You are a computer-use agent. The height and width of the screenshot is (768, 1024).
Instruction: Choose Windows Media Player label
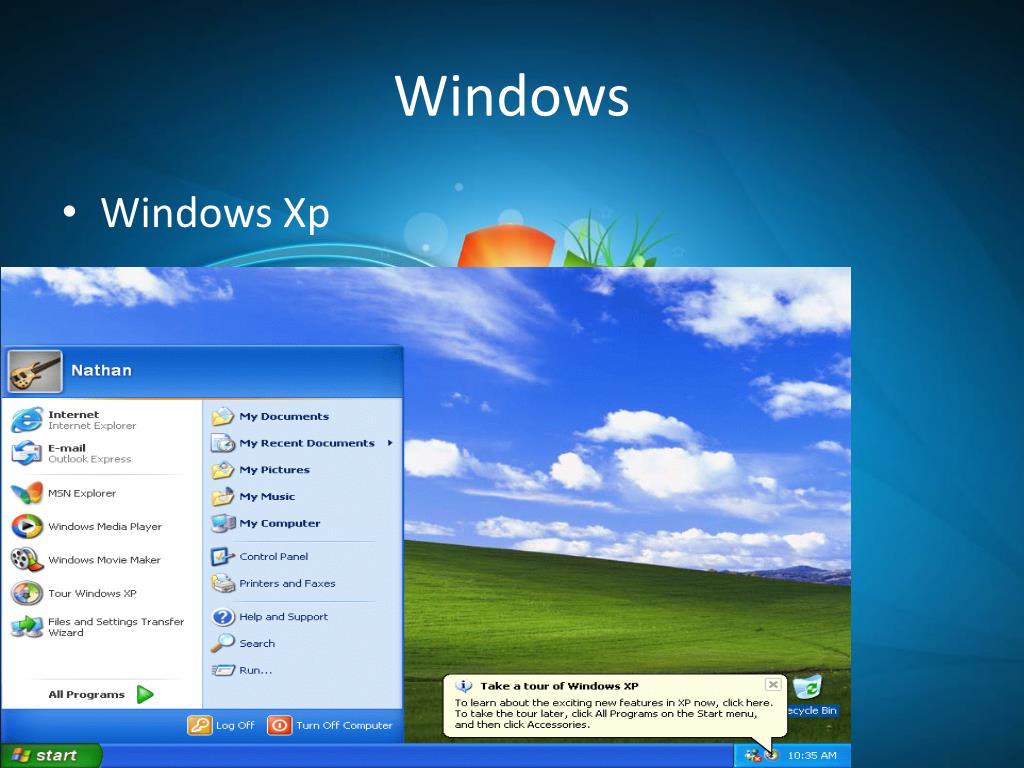point(104,526)
